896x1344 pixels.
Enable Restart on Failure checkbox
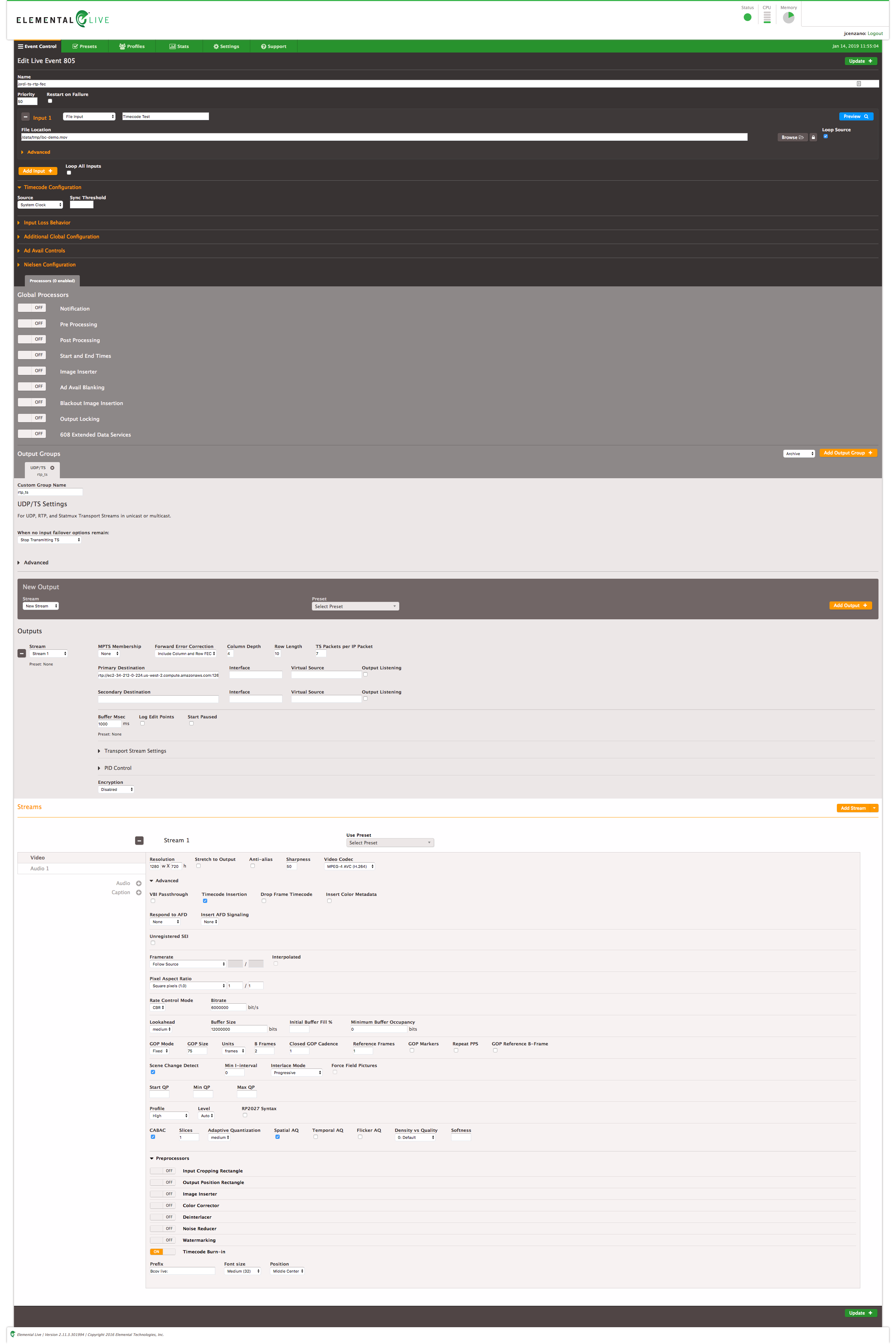[x=50, y=101]
